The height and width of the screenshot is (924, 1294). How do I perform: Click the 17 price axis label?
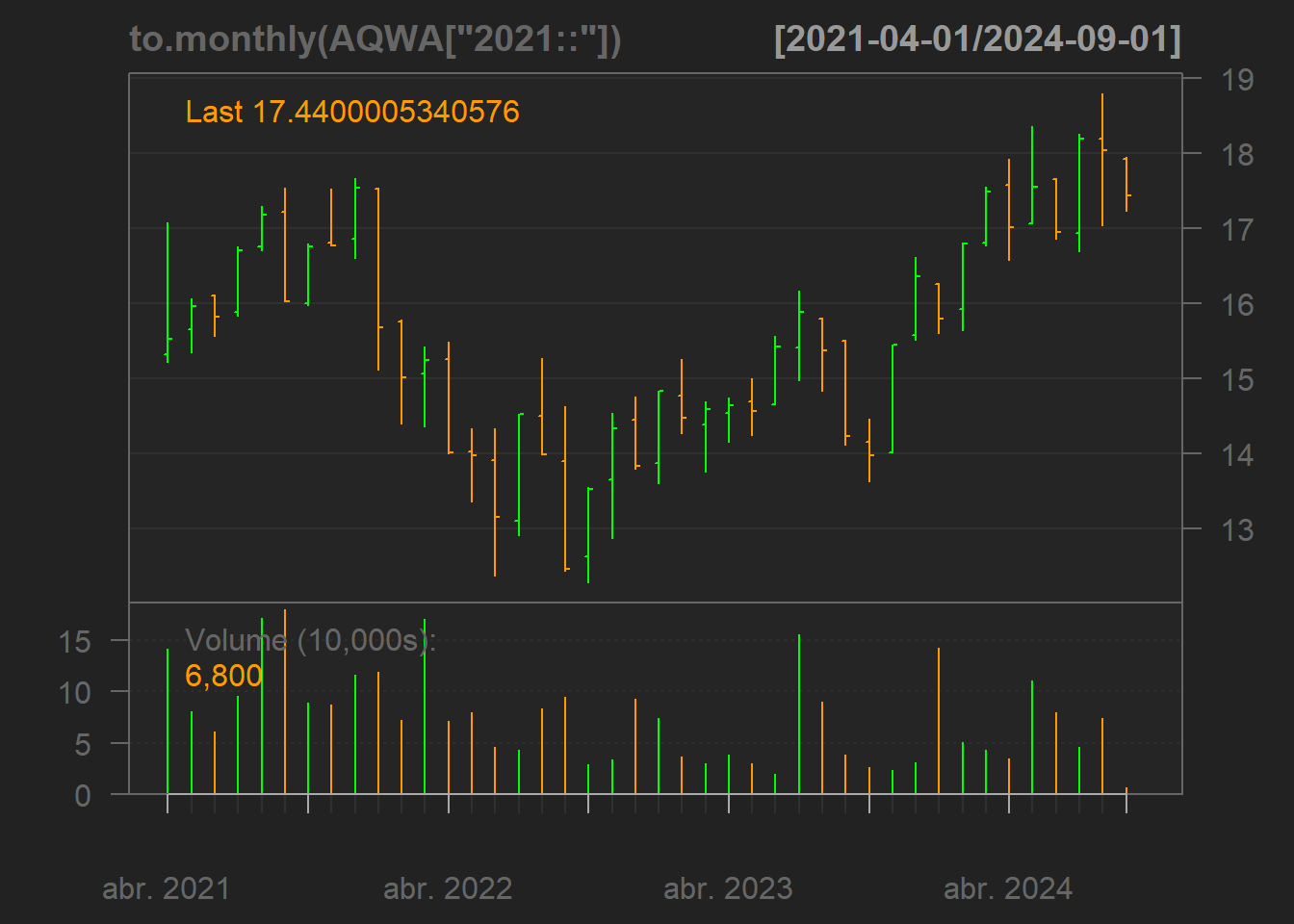point(1237,229)
